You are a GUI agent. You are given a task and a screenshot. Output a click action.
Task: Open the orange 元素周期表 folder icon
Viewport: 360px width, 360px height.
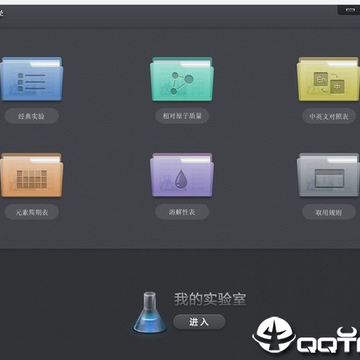pyautogui.click(x=31, y=175)
